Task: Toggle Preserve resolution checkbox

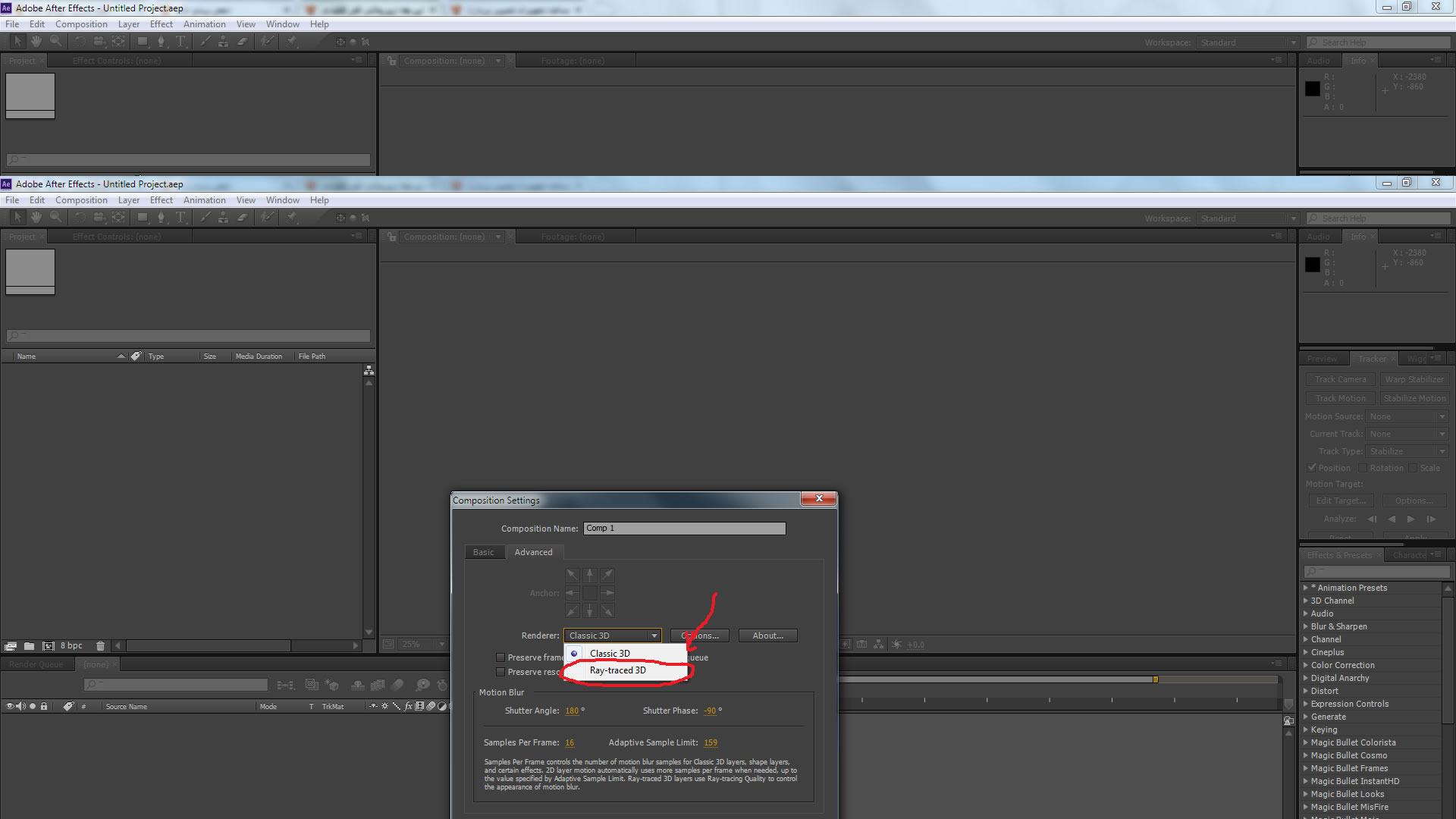Action: click(x=500, y=672)
